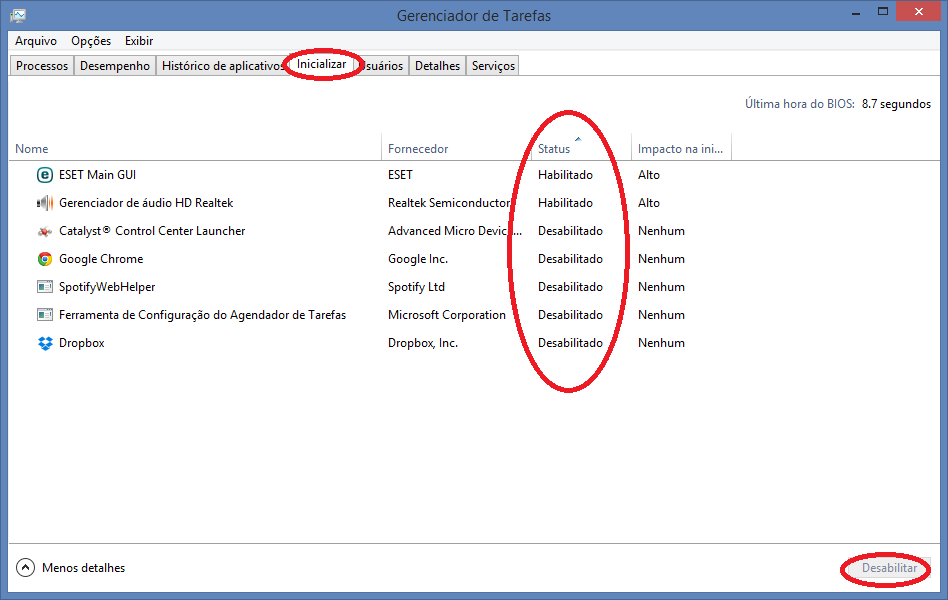Click Desabilitado status of Dropbox
948x600 pixels.
pyautogui.click(x=570, y=343)
